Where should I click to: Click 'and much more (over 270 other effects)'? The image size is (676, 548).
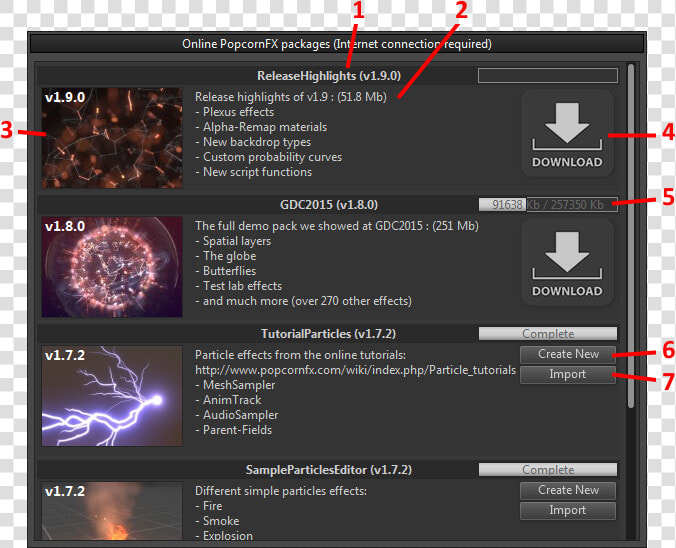tap(304, 301)
